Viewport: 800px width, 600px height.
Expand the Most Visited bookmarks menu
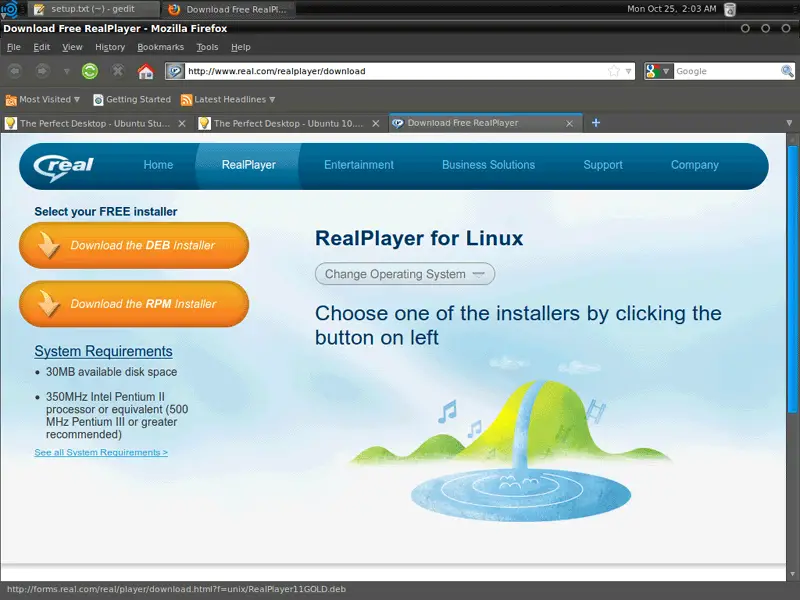[77, 99]
